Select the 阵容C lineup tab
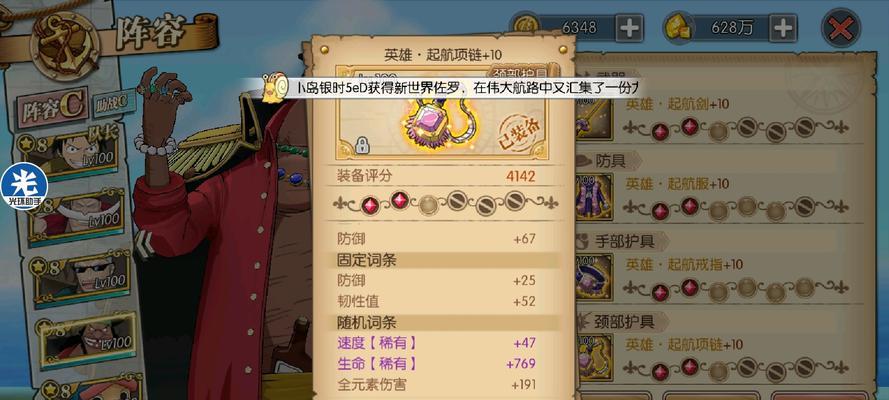889x400 pixels. click(x=52, y=109)
